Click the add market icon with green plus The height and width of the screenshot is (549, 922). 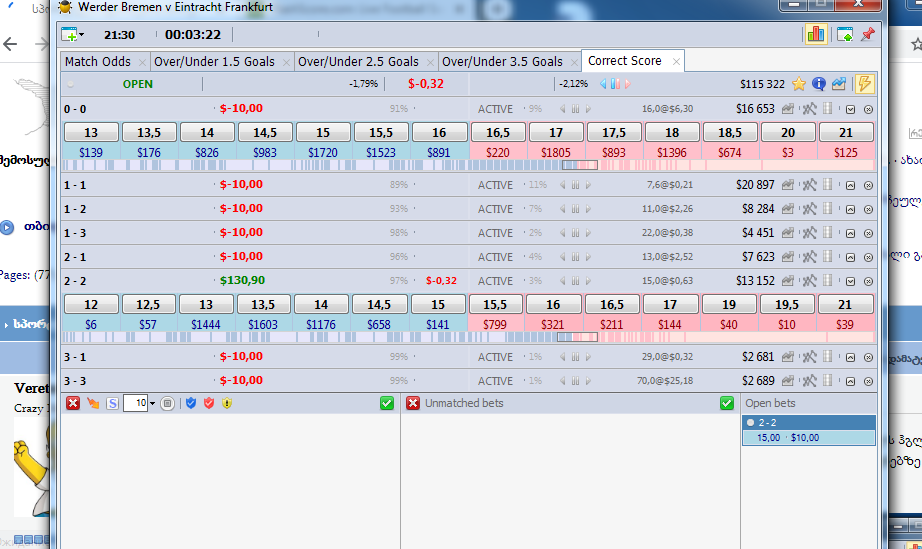click(69, 35)
